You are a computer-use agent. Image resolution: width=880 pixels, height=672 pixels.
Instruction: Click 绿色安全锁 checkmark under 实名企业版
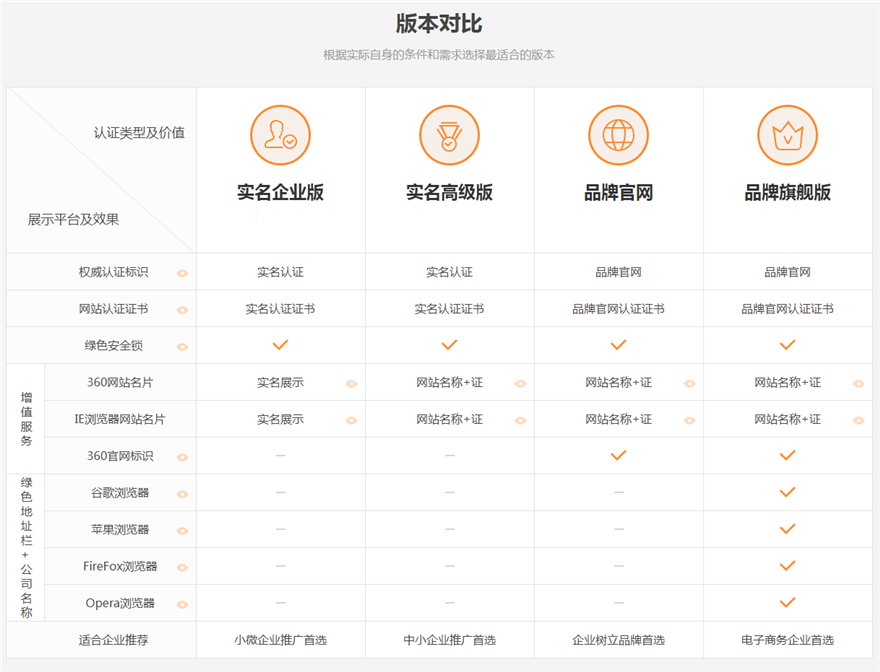281,345
